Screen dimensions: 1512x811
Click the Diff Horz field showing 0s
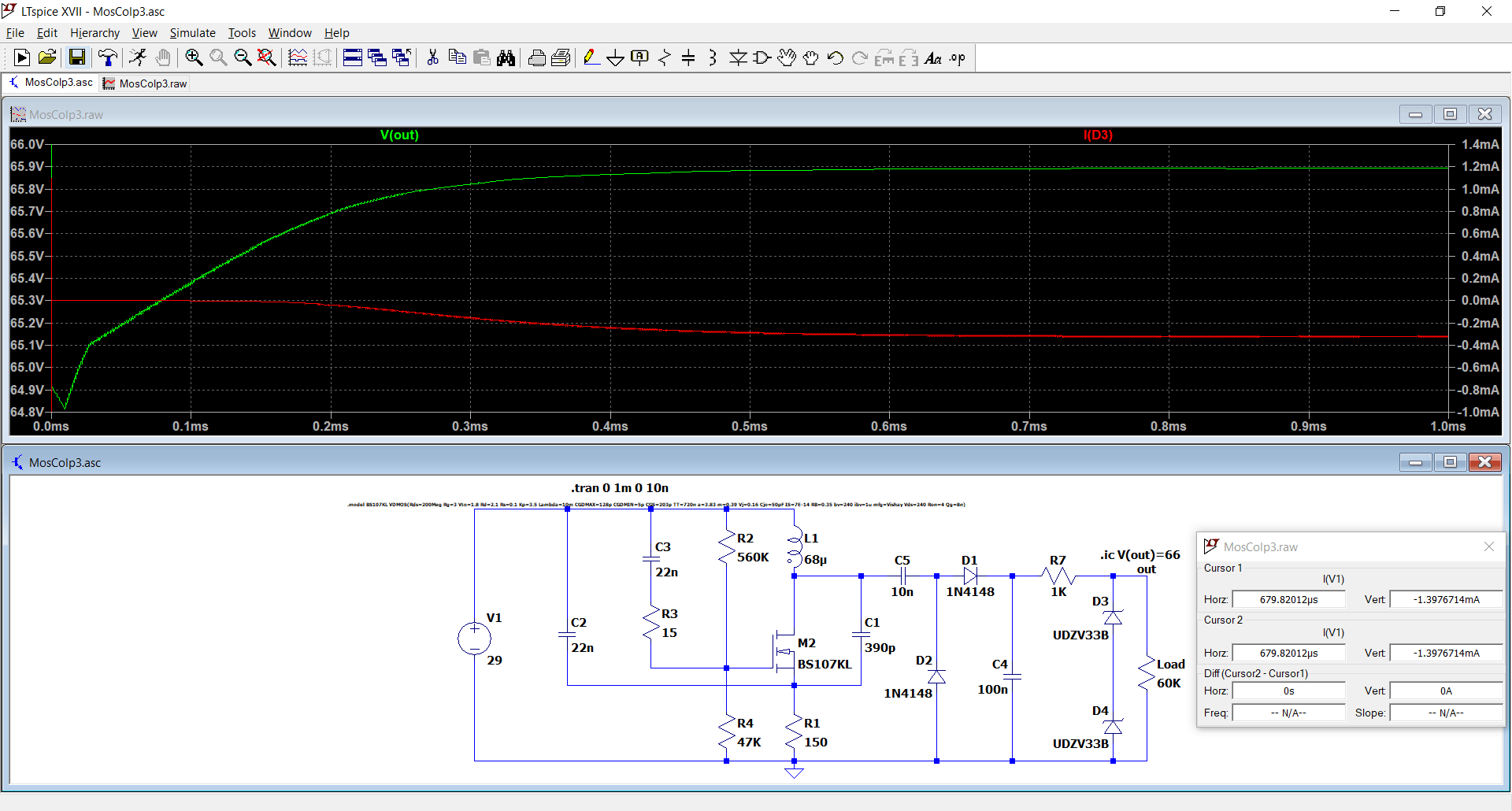(1288, 691)
